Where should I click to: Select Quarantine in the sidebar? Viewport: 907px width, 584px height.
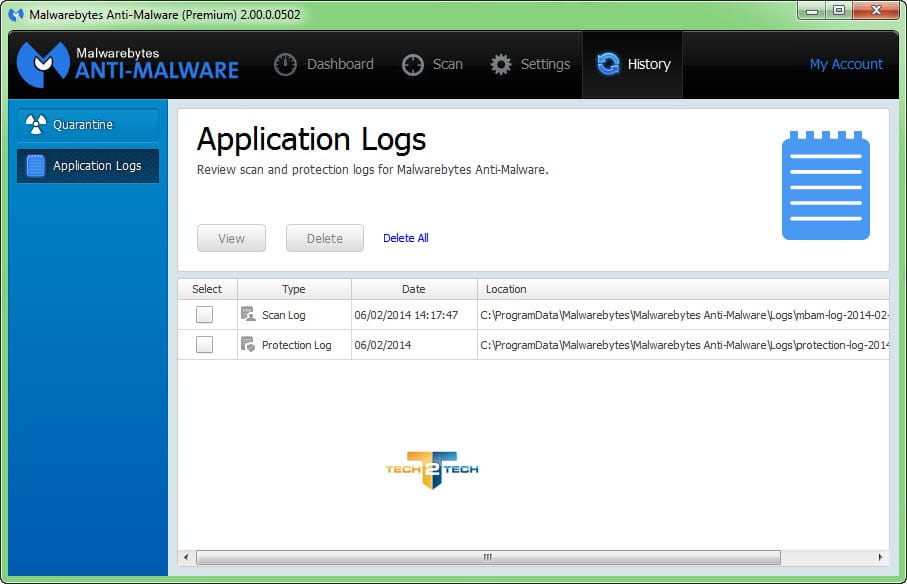[x=88, y=125]
